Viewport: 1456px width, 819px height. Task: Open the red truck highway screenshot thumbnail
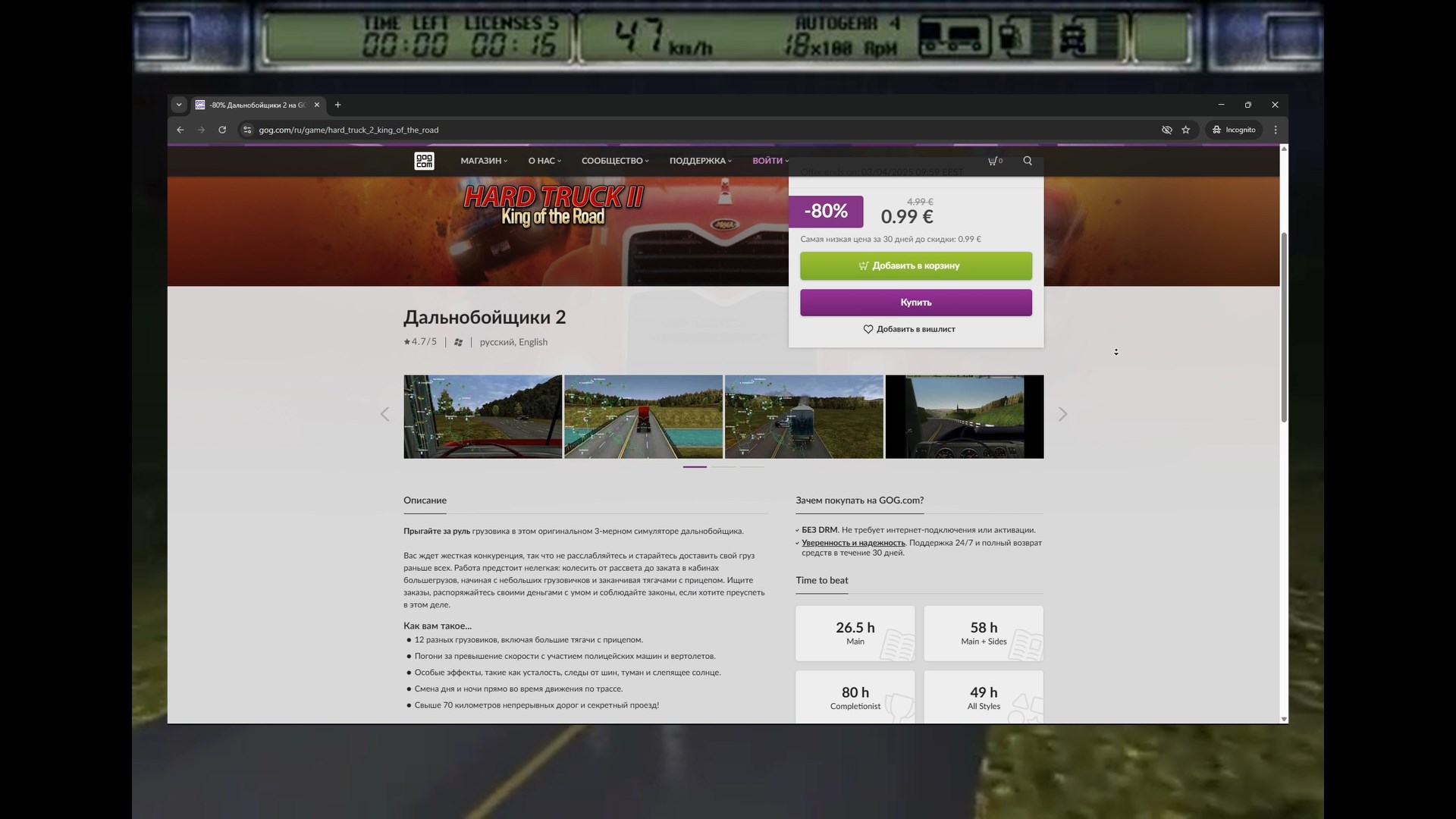point(643,416)
